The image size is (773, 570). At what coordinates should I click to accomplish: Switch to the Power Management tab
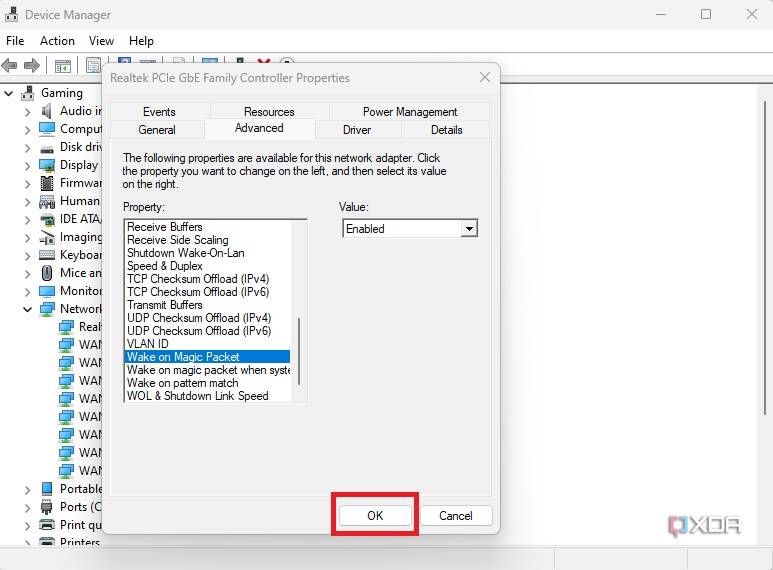tap(410, 112)
